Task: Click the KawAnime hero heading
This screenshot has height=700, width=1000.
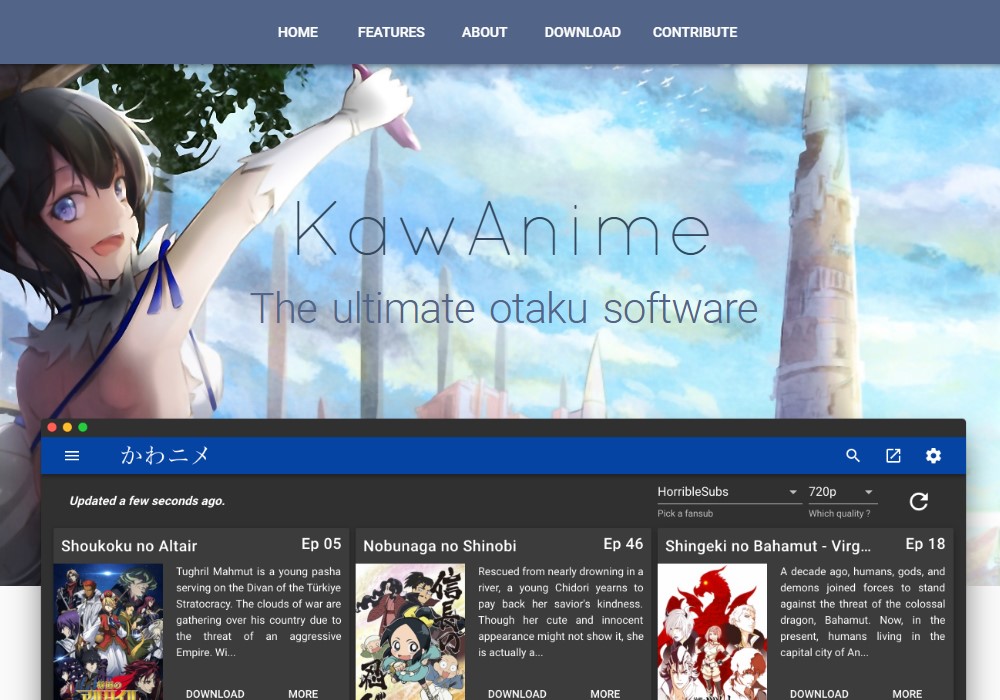Action: pyautogui.click(x=502, y=228)
